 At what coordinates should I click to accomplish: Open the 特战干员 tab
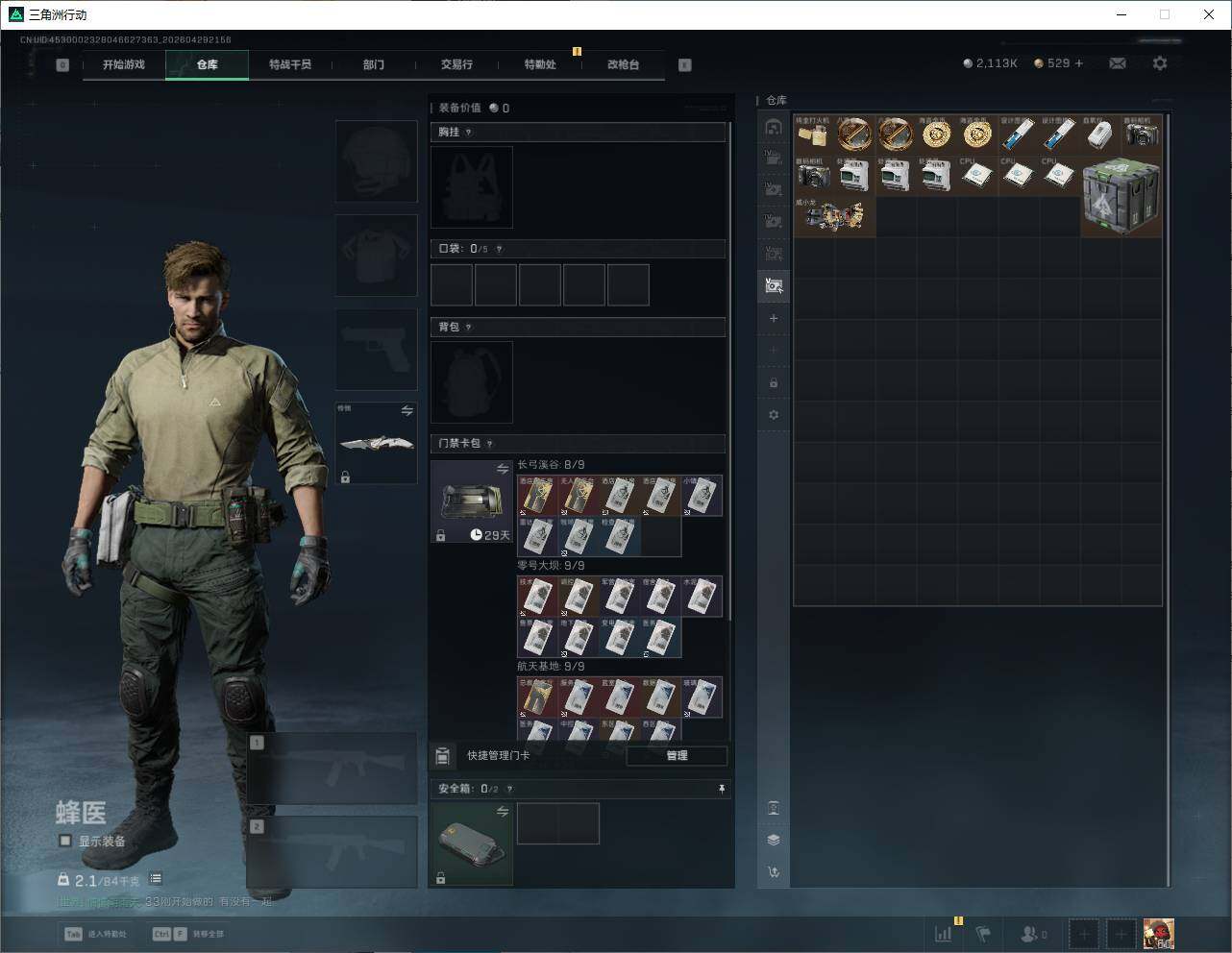click(290, 64)
